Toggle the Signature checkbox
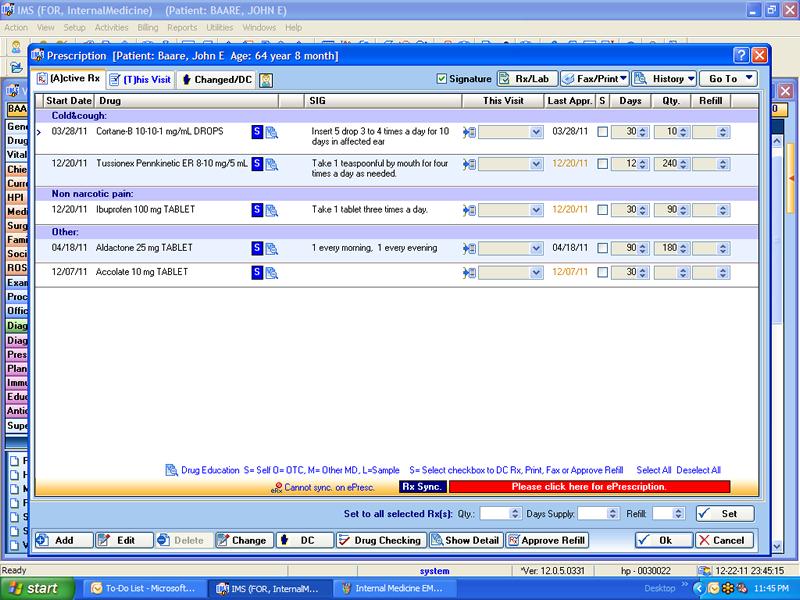This screenshot has width=800, height=600. tap(442, 79)
